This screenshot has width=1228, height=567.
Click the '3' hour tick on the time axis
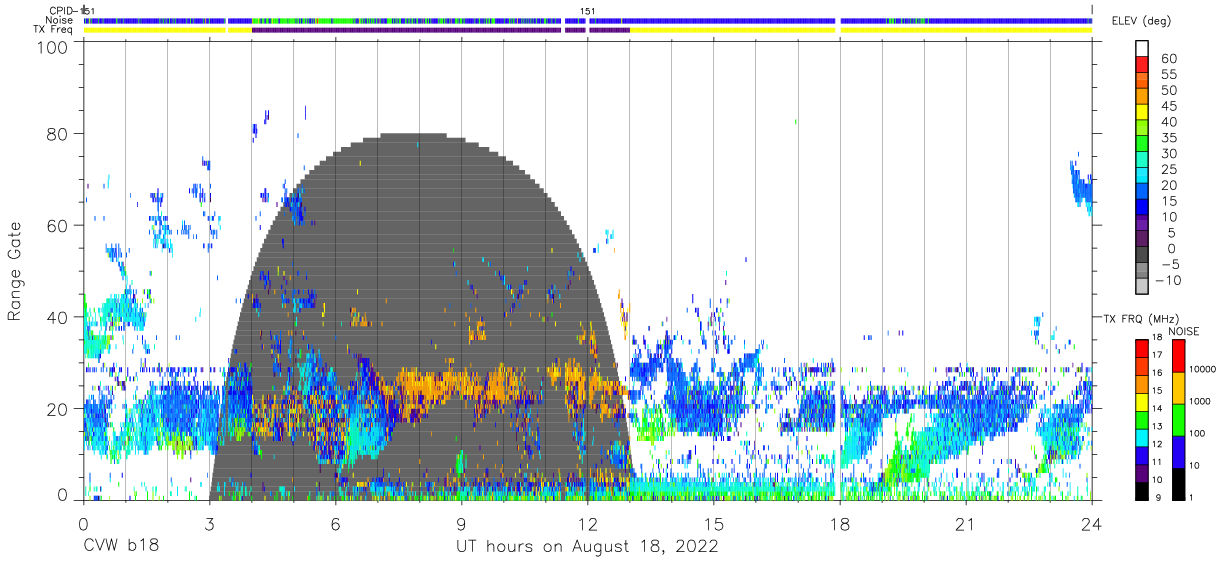209,523
